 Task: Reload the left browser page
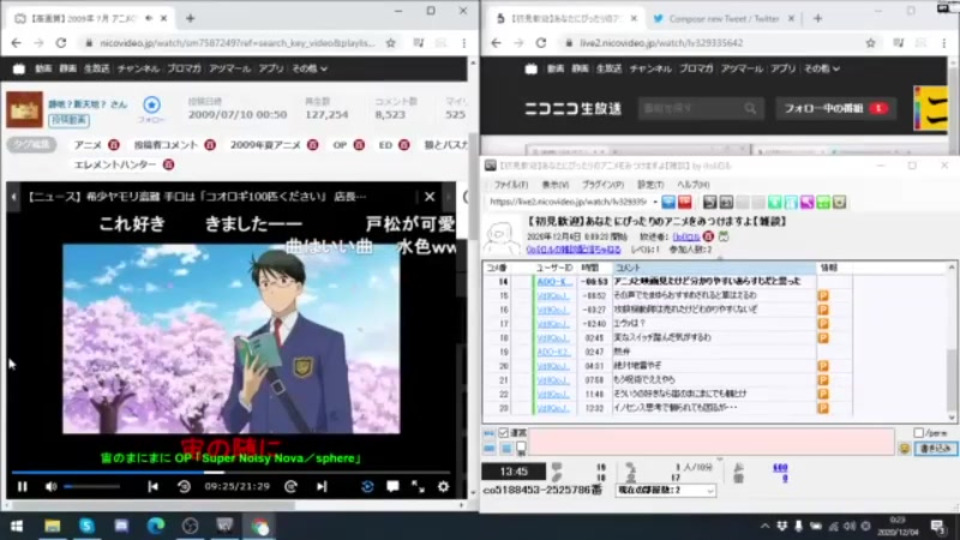(x=61, y=43)
